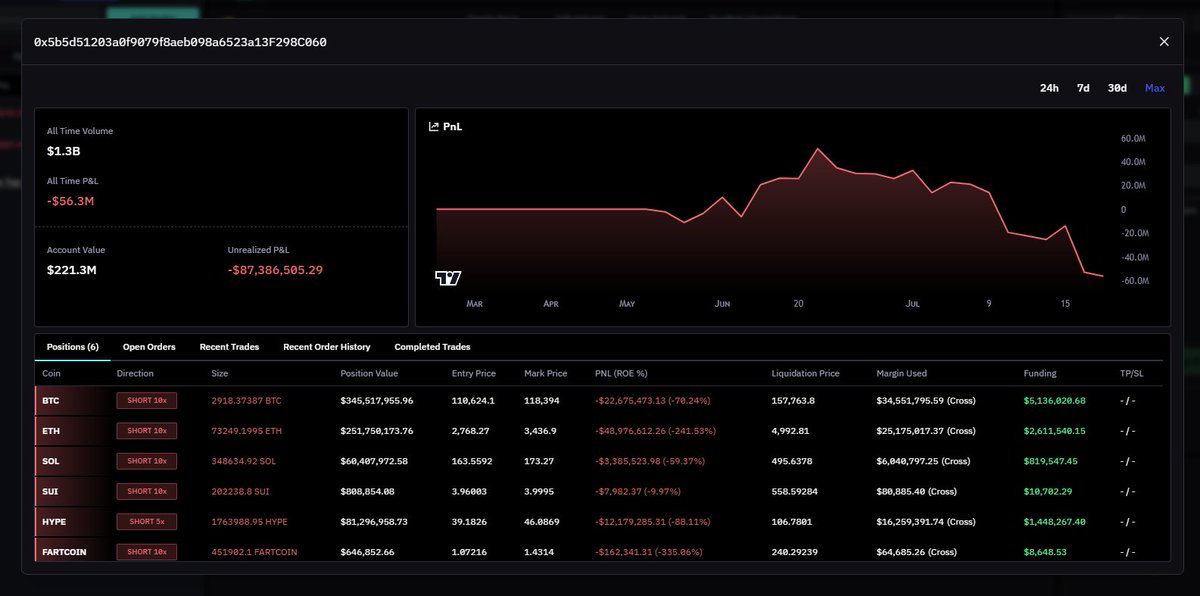Click the SHORT 10x badge for ETH
This screenshot has height=596, width=1200.
(147, 431)
